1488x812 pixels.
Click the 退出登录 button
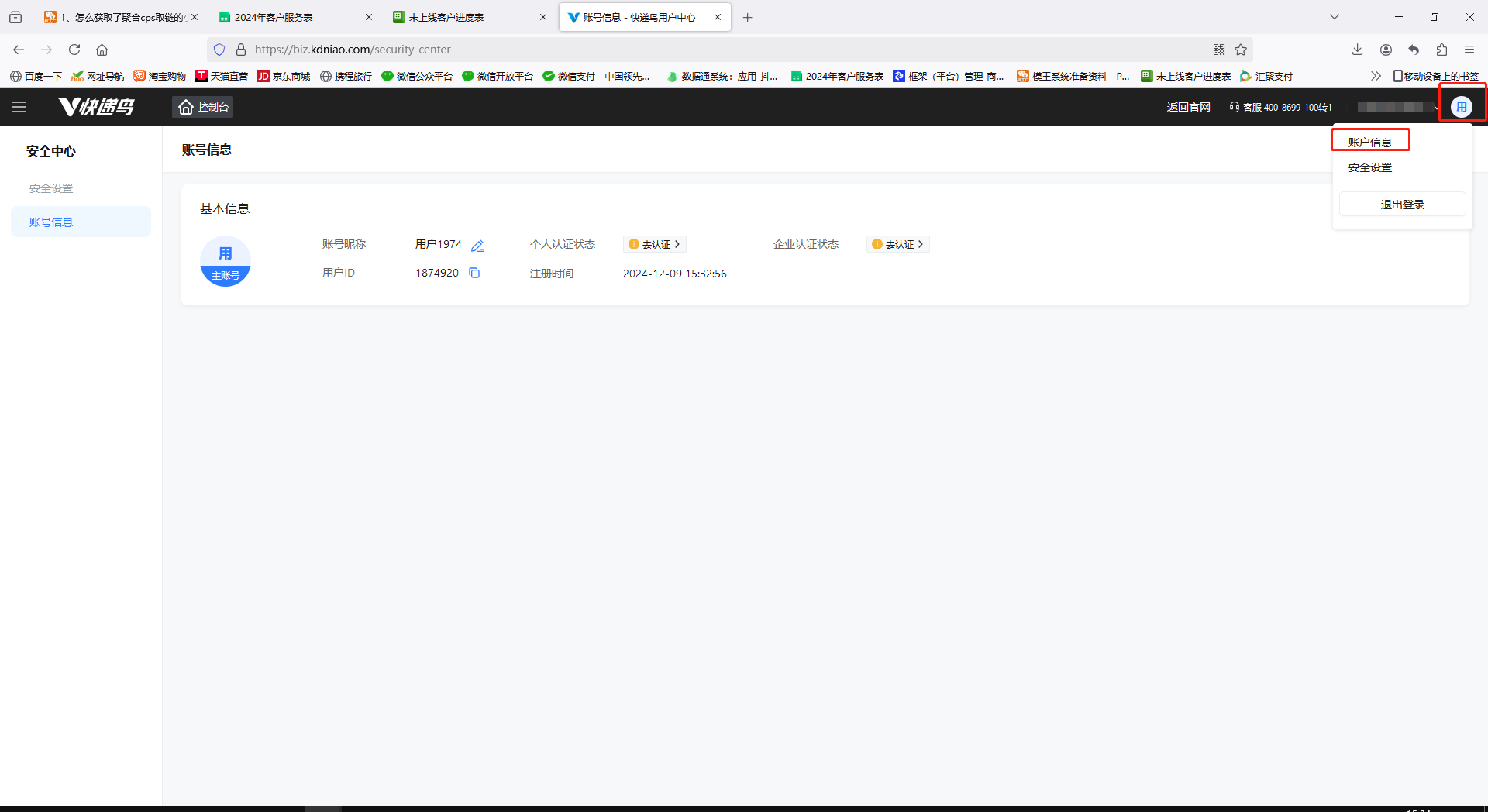pyautogui.click(x=1402, y=205)
